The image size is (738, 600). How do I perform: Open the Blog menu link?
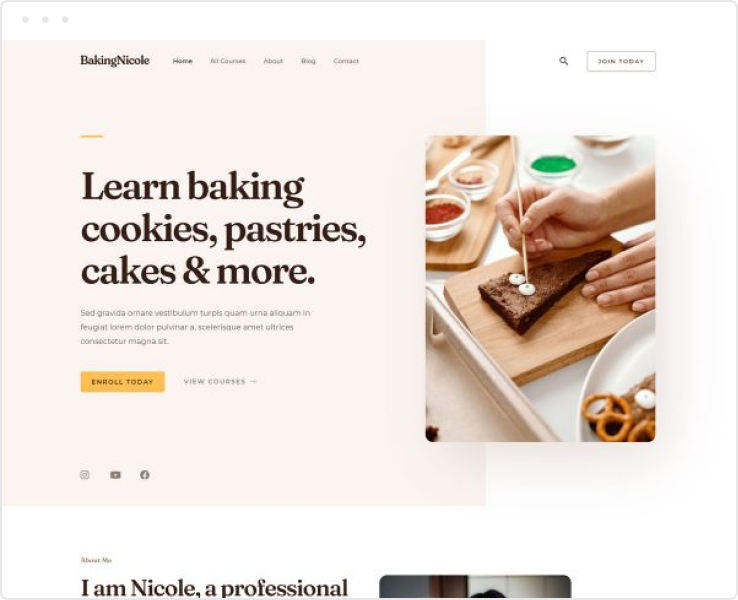308,61
